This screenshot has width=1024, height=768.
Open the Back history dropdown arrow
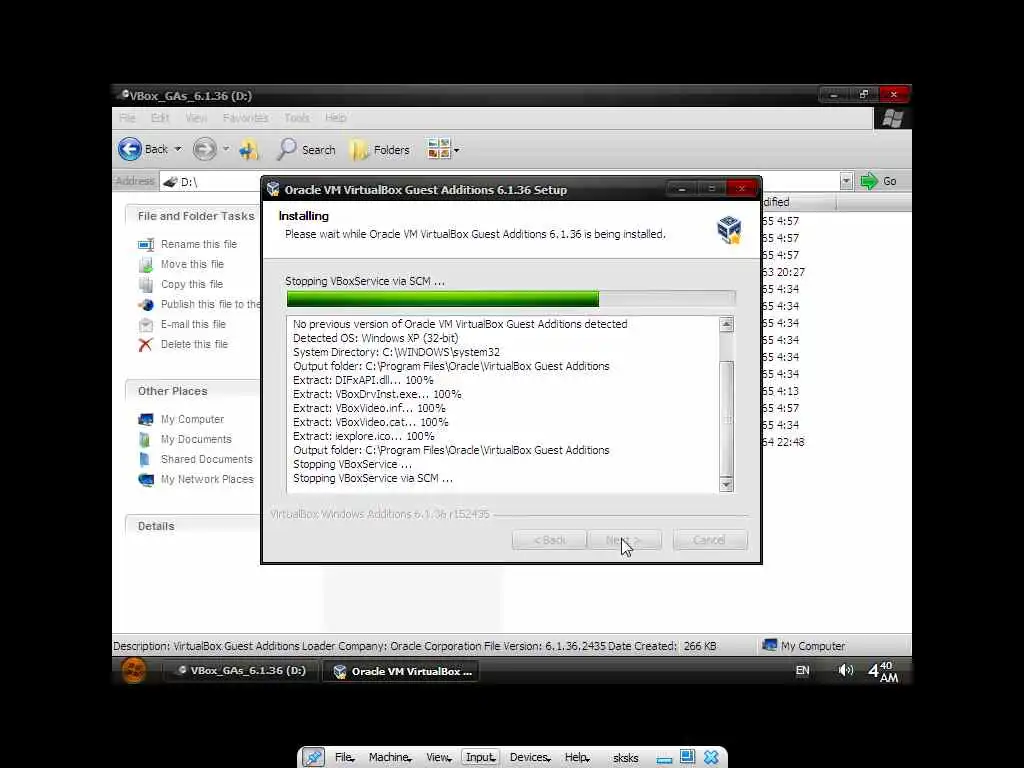tap(178, 149)
